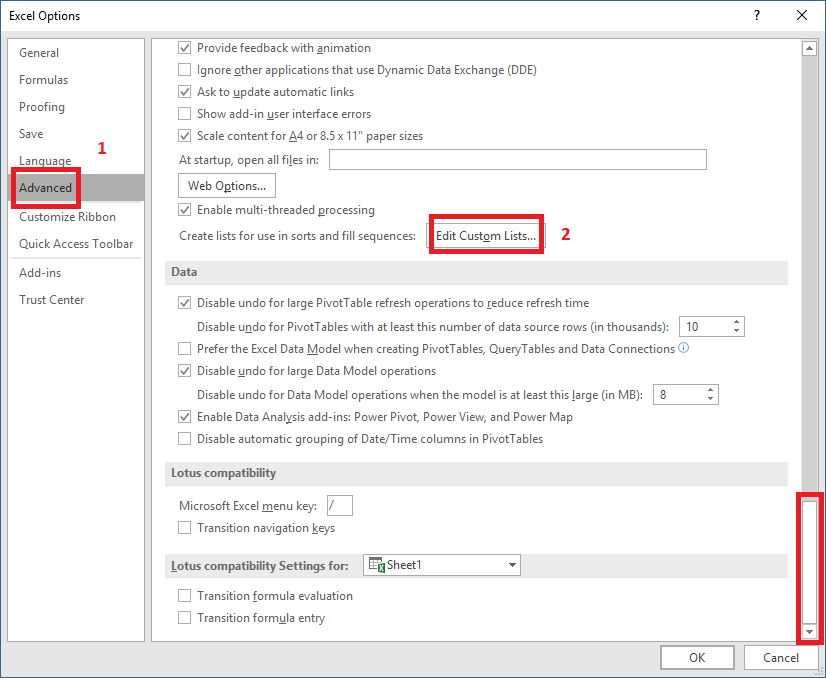Click the scroll up arrow of the scrollbar
The height and width of the screenshot is (678, 826).
(809, 48)
